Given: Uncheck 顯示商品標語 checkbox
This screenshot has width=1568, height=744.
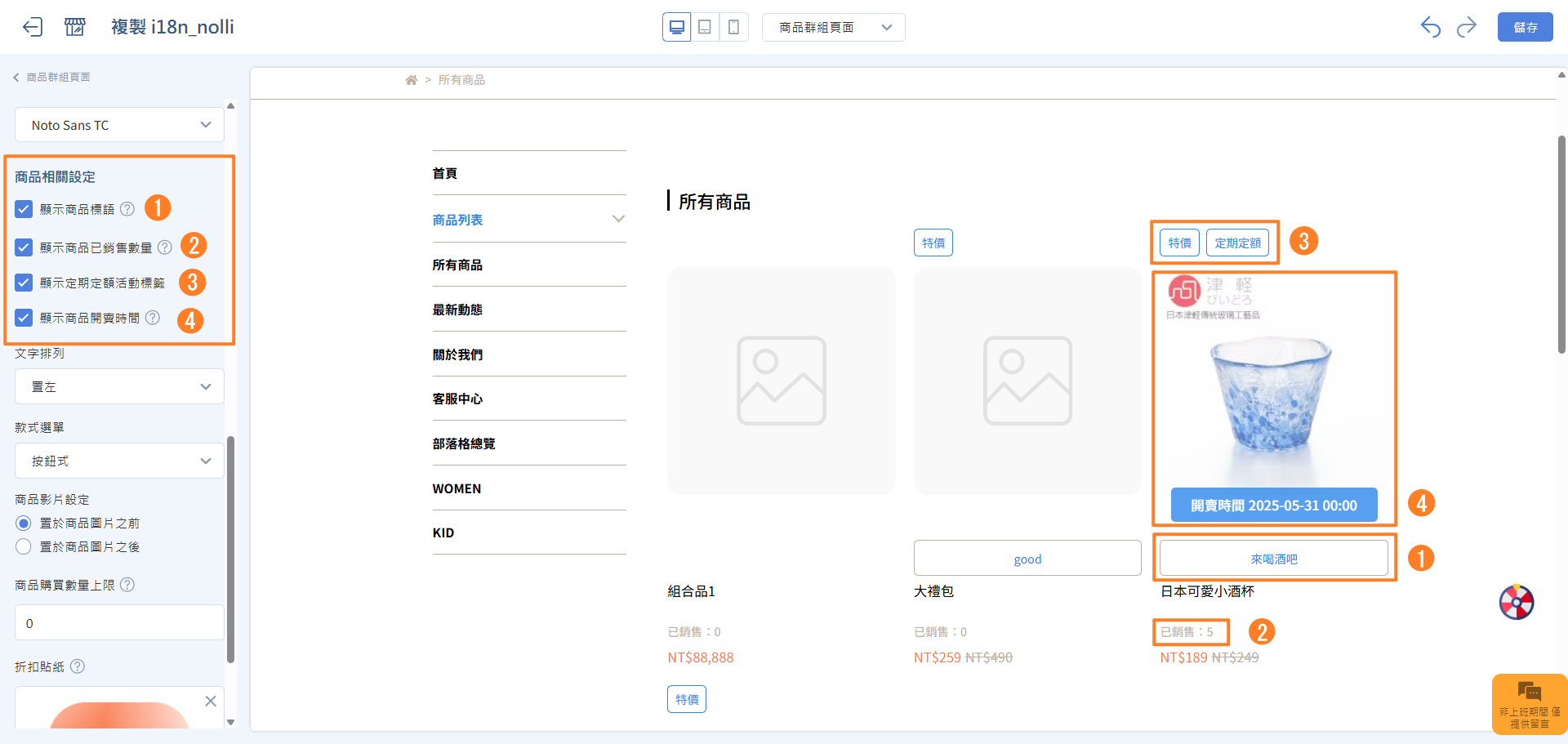Looking at the screenshot, I should 24,209.
